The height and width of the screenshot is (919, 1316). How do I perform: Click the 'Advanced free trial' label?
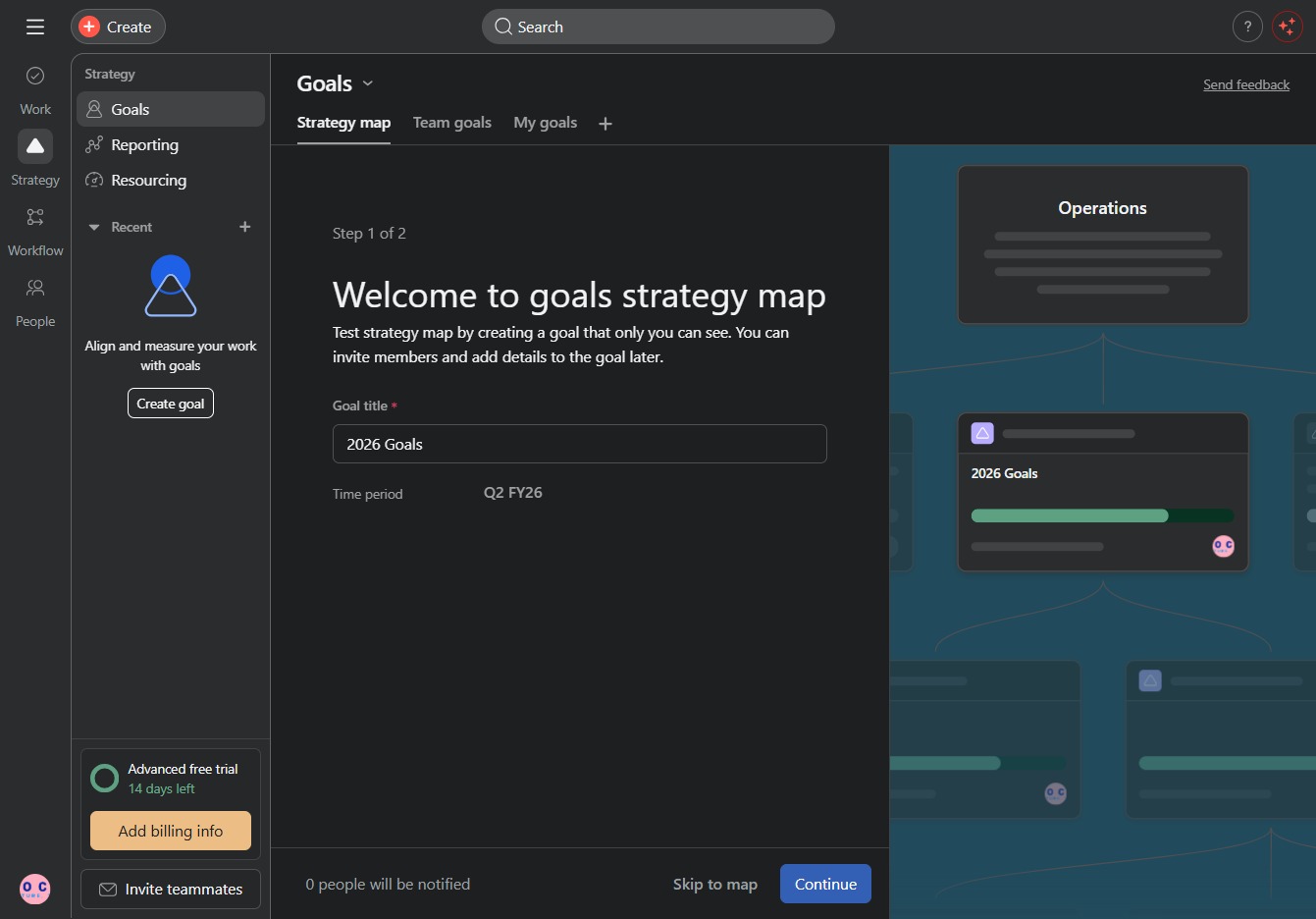183,769
